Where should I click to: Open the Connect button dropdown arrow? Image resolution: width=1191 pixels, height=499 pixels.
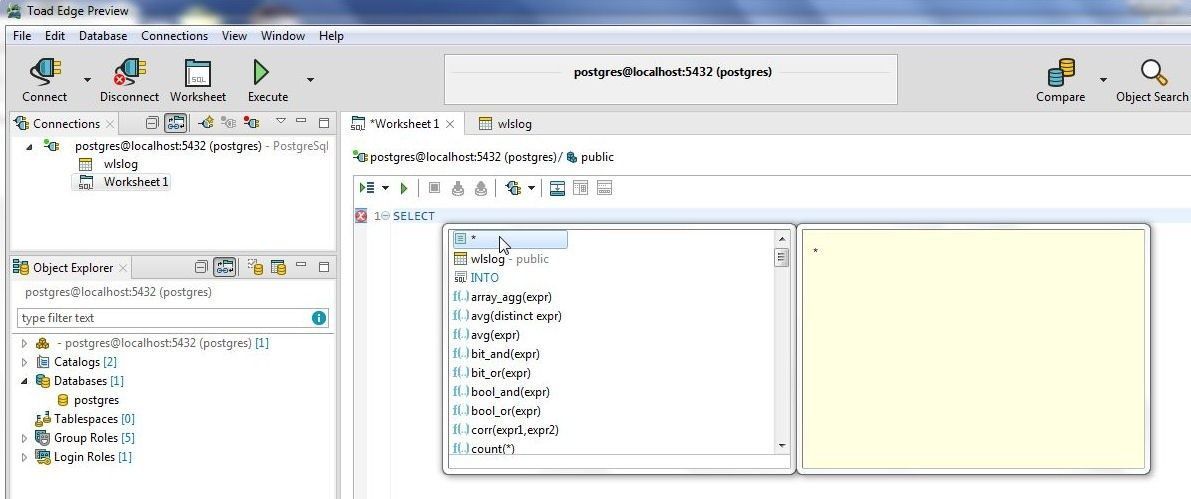(87, 79)
